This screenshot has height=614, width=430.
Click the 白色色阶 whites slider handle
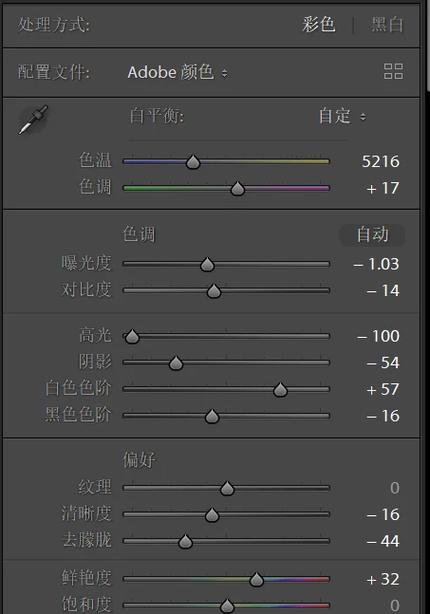click(280, 390)
